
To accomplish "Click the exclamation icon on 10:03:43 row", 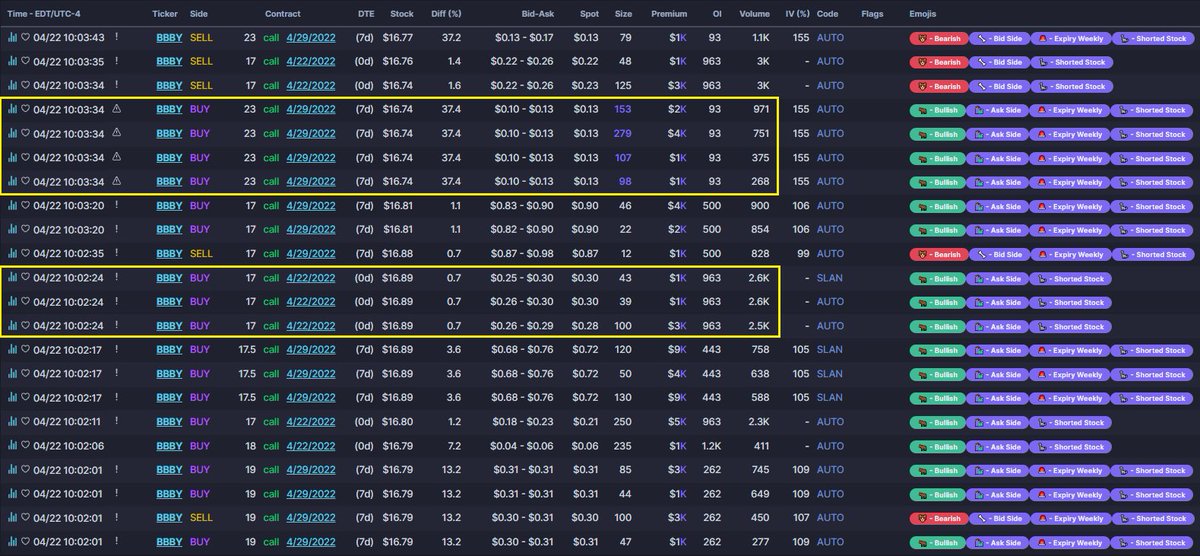I will pyautogui.click(x=116, y=38).
